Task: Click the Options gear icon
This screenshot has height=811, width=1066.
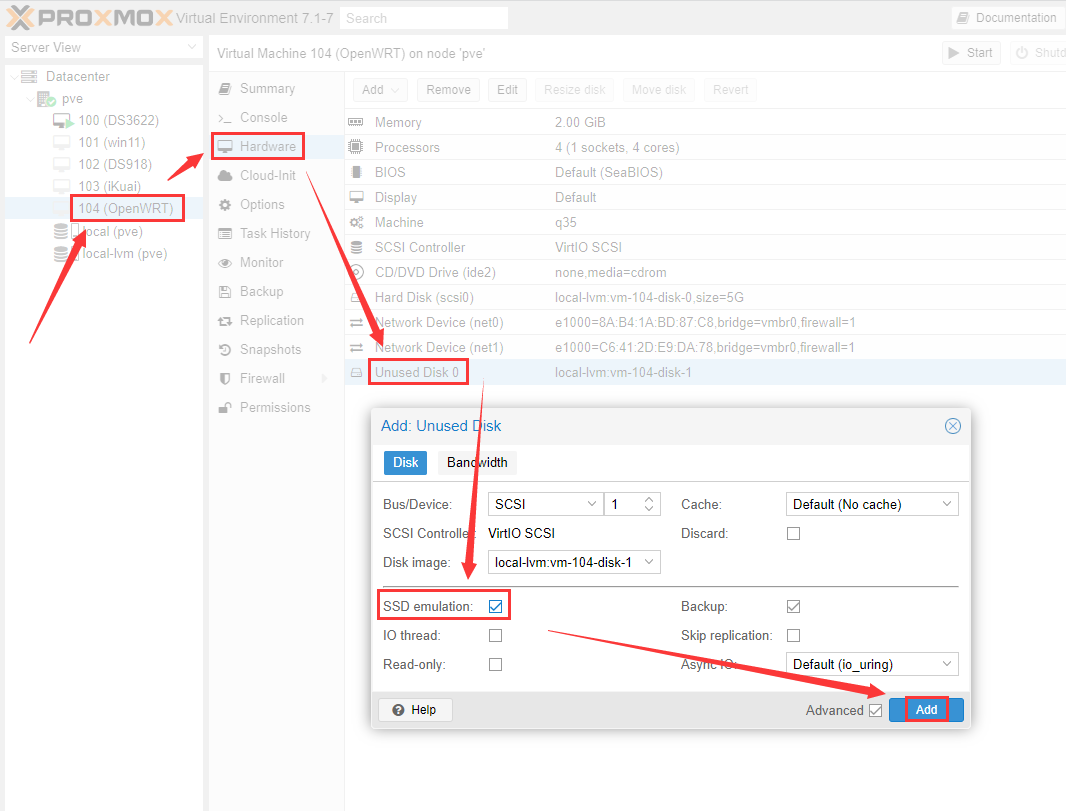Action: 225,205
